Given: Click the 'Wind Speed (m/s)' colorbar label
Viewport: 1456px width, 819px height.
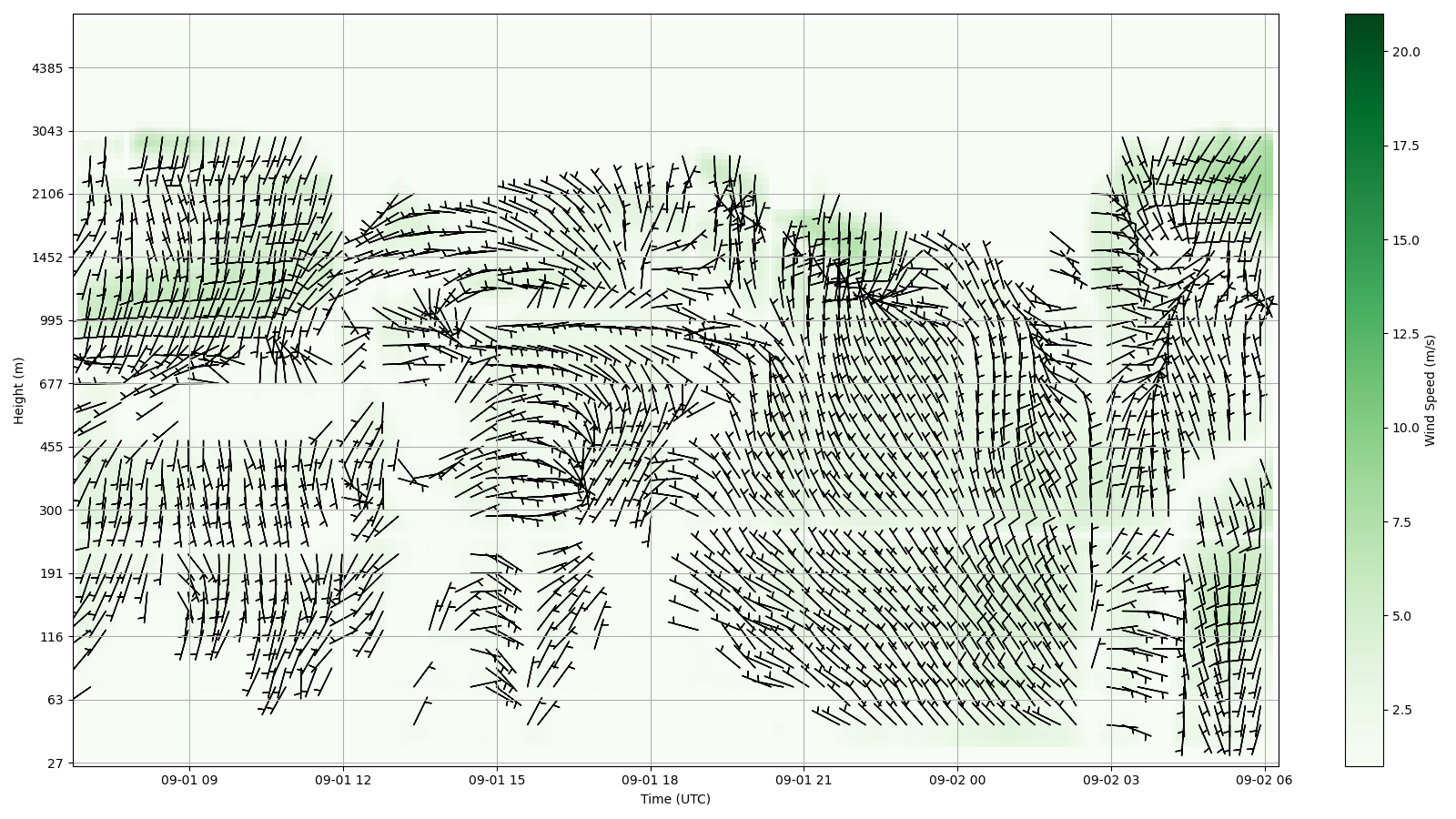Looking at the screenshot, I should [1430, 390].
